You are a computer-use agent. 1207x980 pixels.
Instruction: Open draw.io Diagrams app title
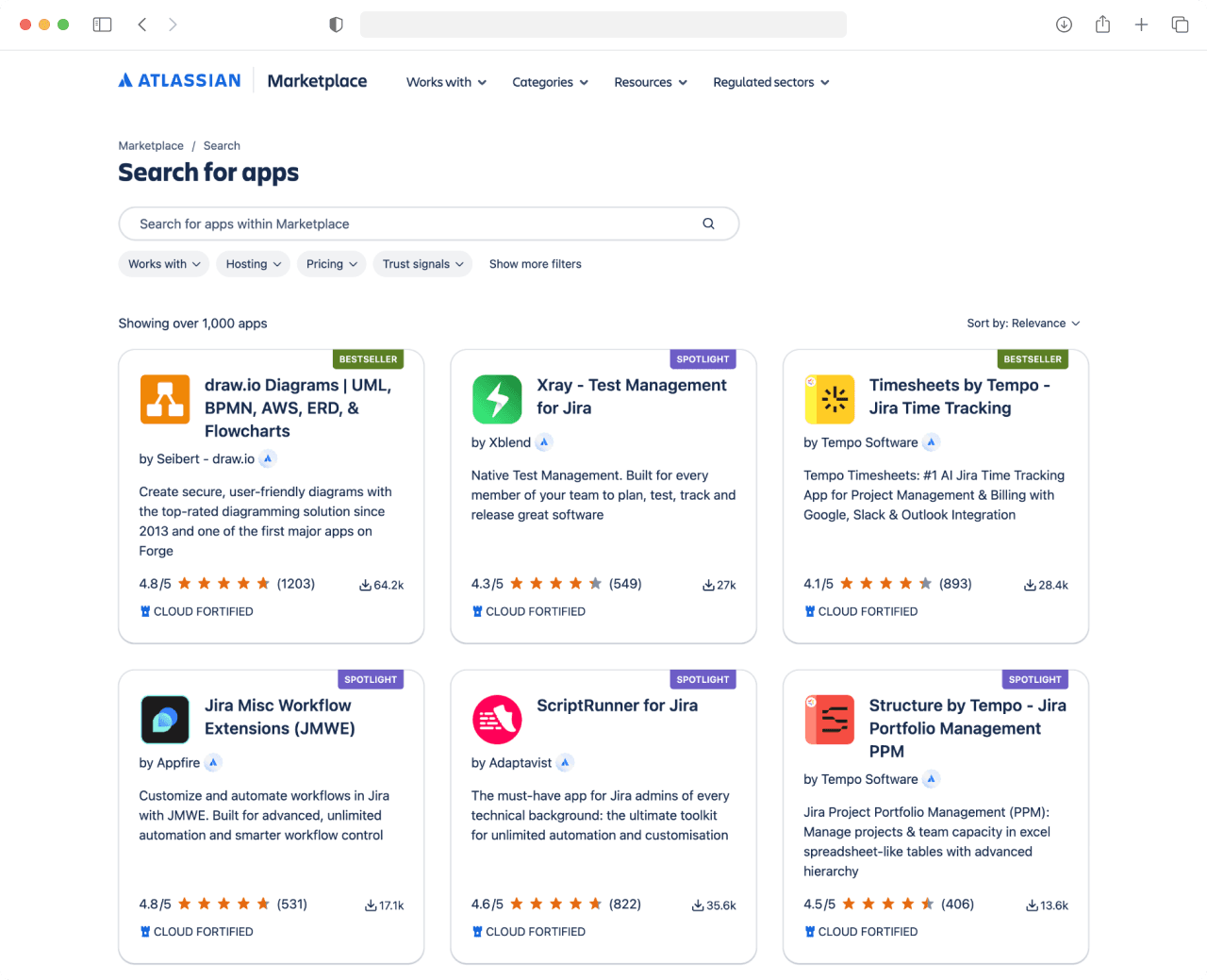click(x=298, y=408)
